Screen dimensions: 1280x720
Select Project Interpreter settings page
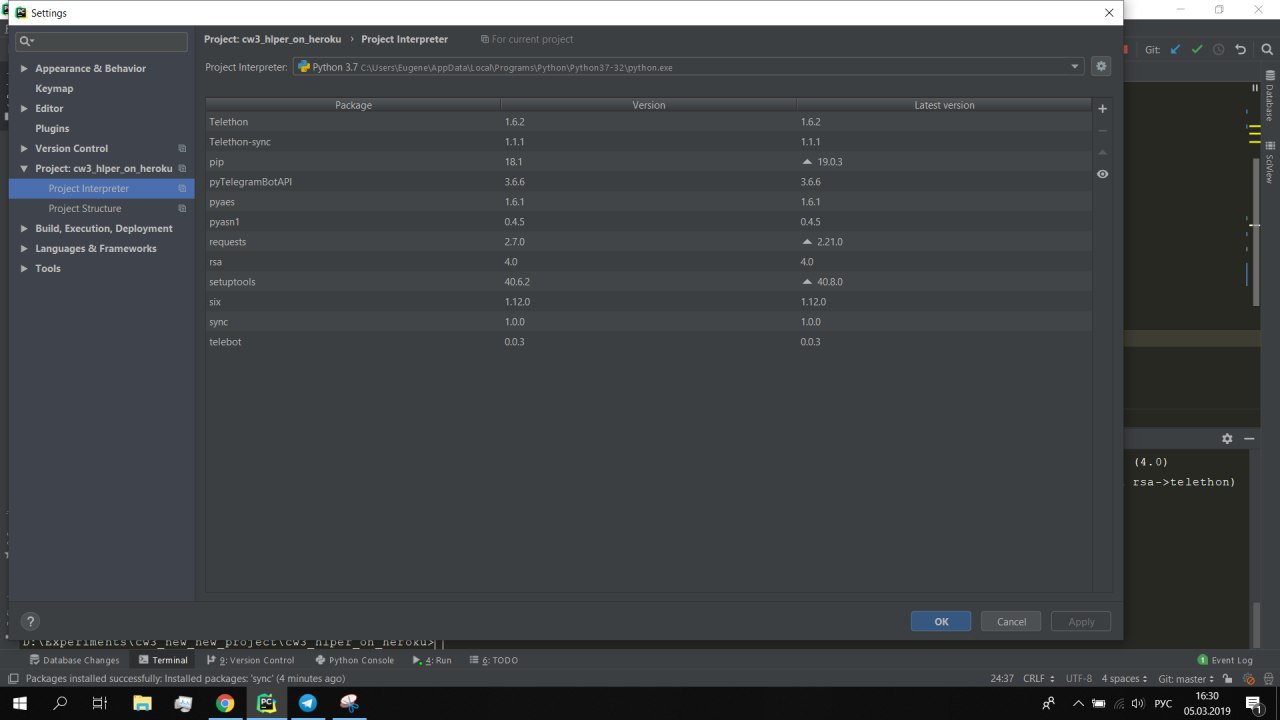(101, 189)
